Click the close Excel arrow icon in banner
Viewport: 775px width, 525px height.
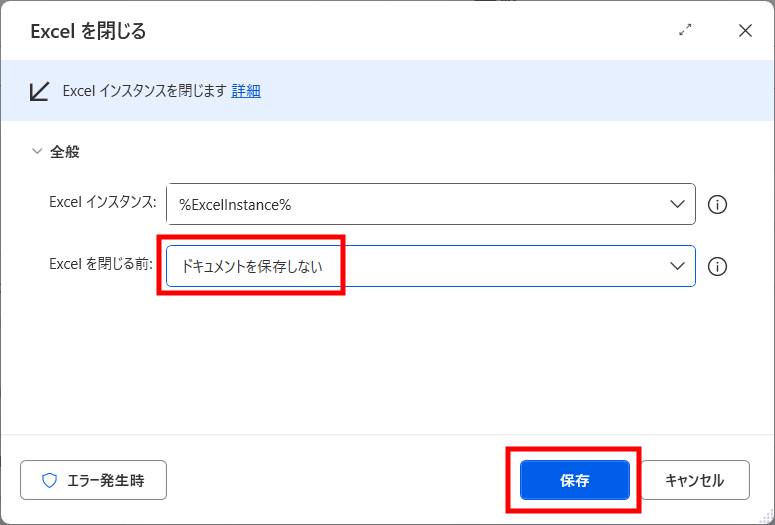(40, 91)
